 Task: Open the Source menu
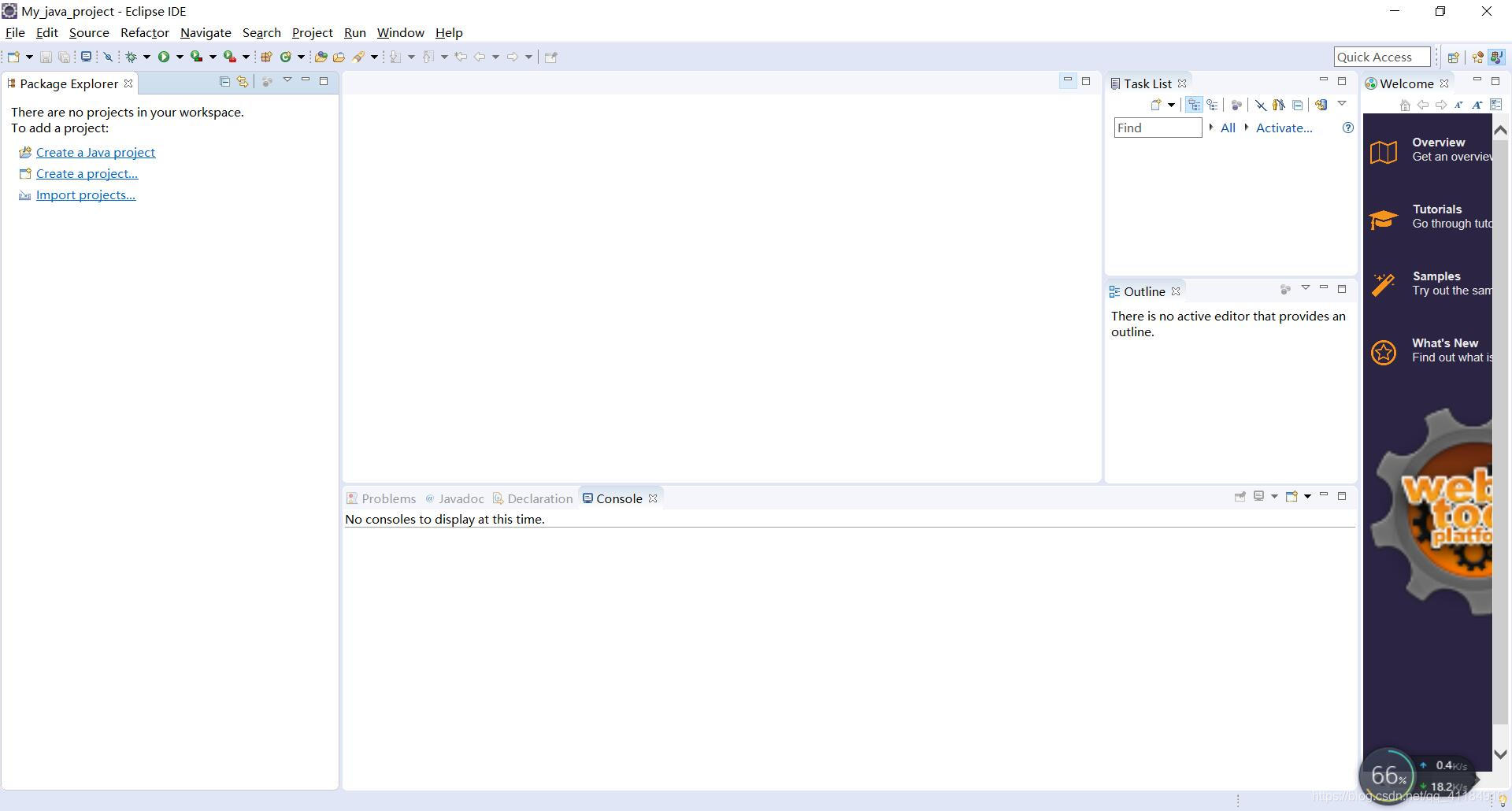click(89, 33)
